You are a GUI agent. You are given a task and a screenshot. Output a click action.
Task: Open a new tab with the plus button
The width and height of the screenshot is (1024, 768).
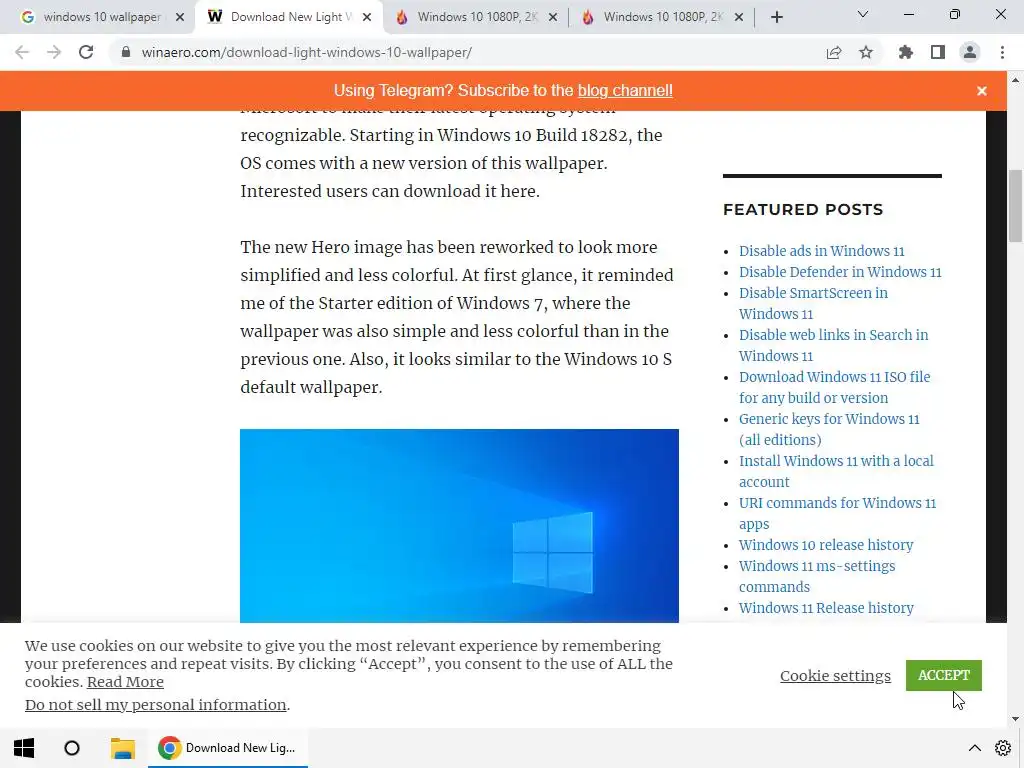(x=776, y=18)
